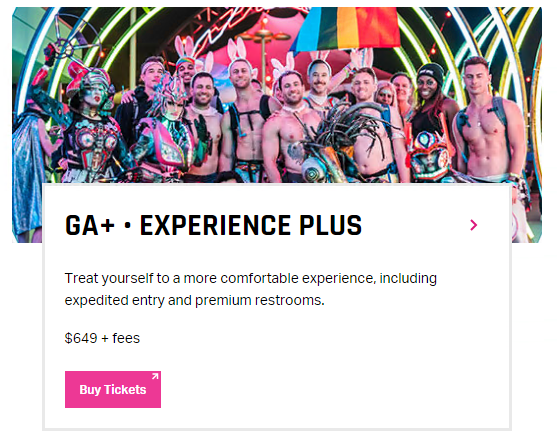Click the external-link arrow on Buy Tickets
The height and width of the screenshot is (442, 557).
pyautogui.click(x=155, y=376)
